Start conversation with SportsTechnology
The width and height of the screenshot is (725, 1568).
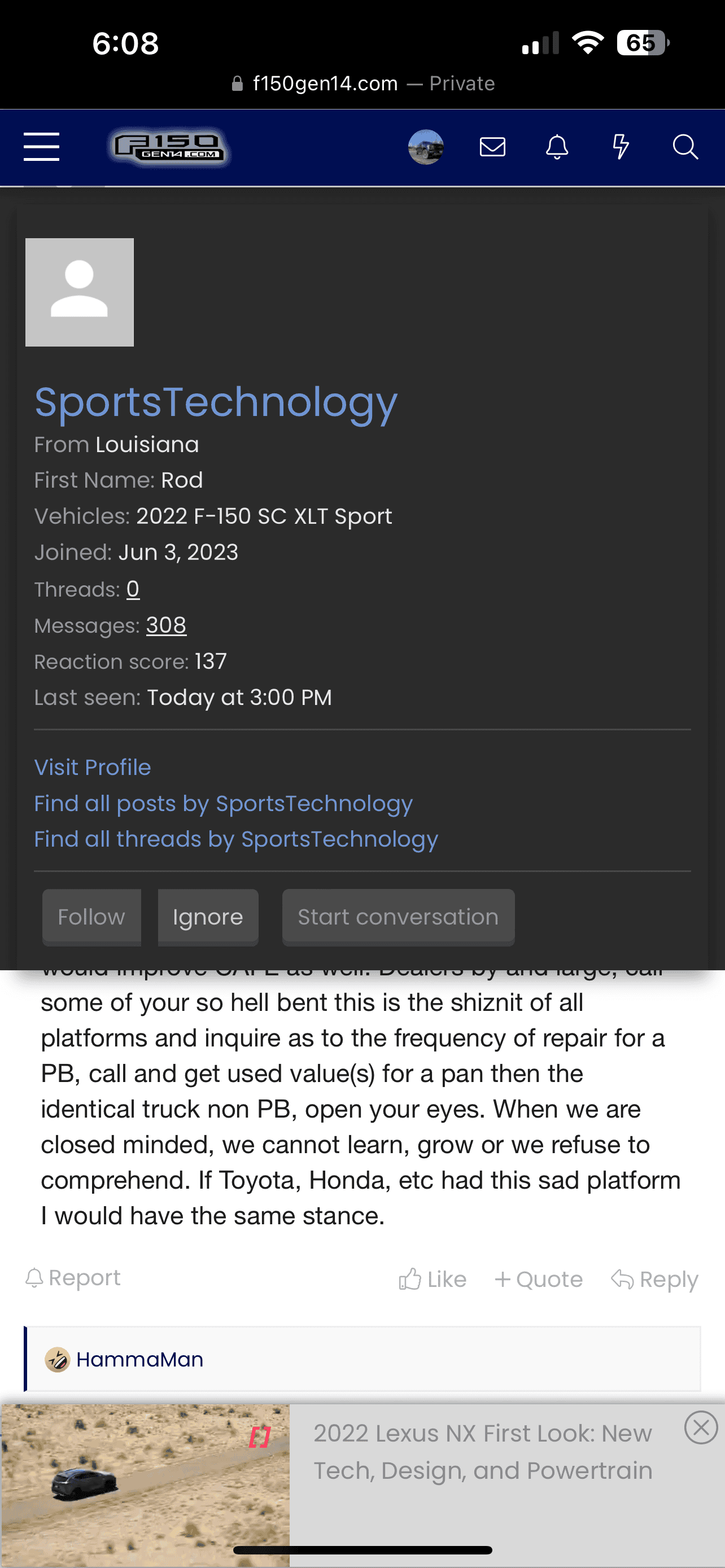click(x=398, y=917)
